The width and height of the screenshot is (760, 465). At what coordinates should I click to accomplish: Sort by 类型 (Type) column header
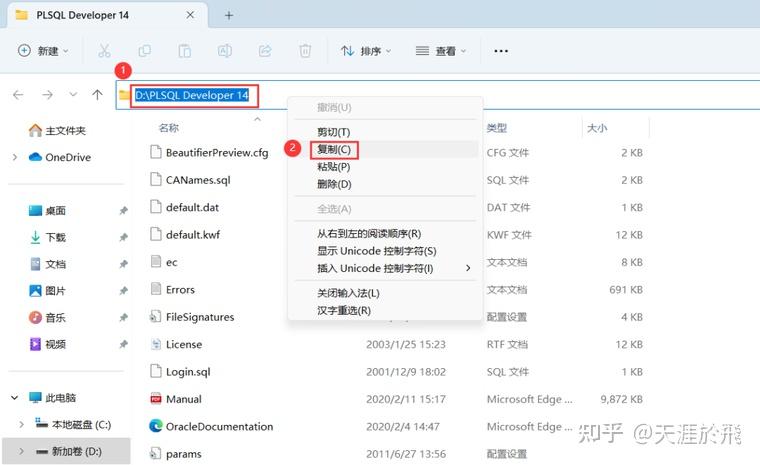coord(496,128)
